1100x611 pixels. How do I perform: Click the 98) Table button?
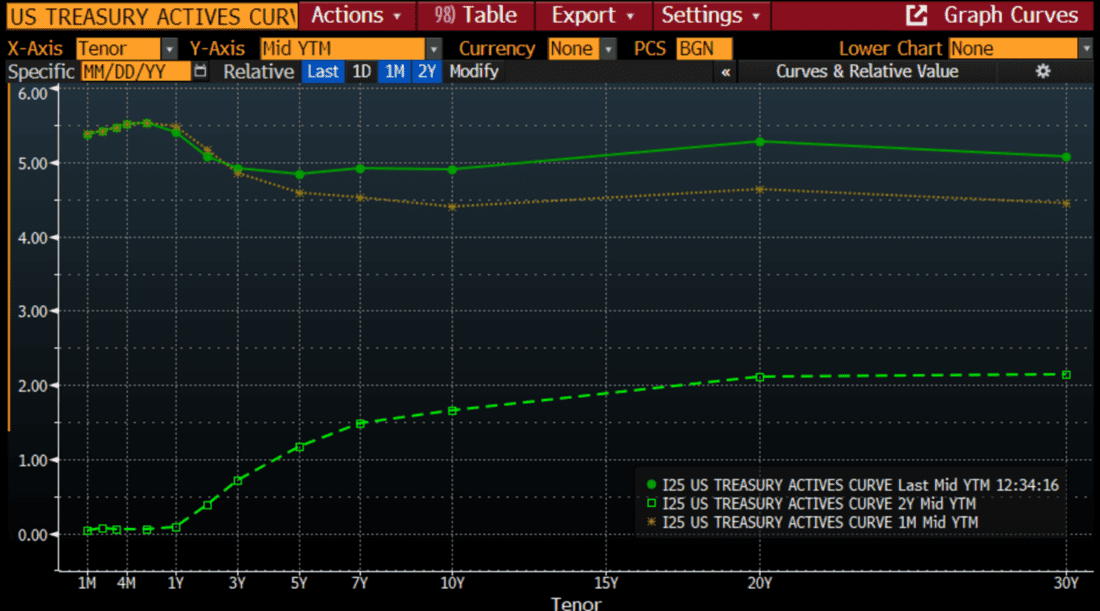click(x=475, y=16)
